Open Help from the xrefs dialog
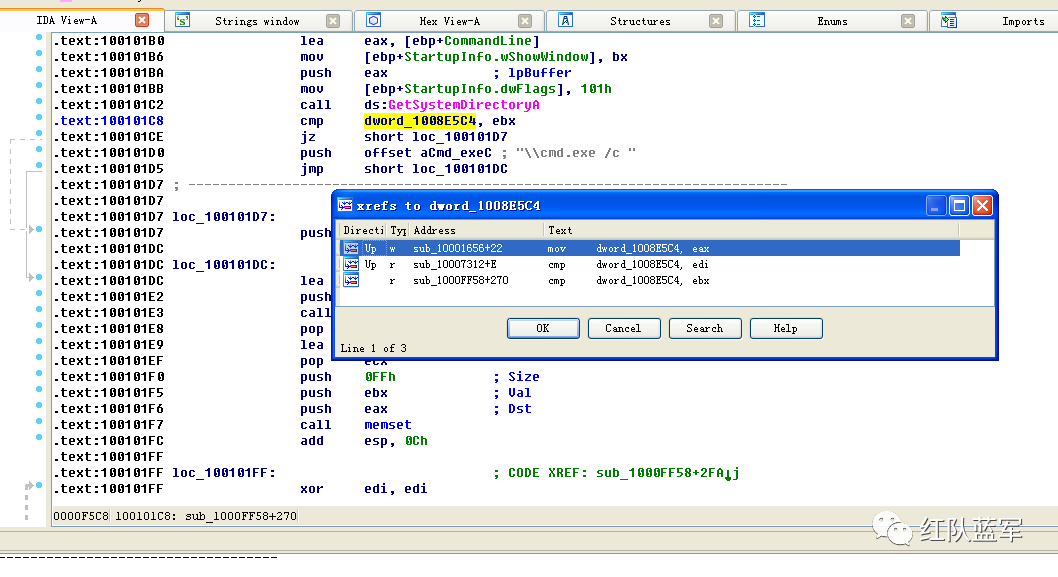 (x=785, y=328)
